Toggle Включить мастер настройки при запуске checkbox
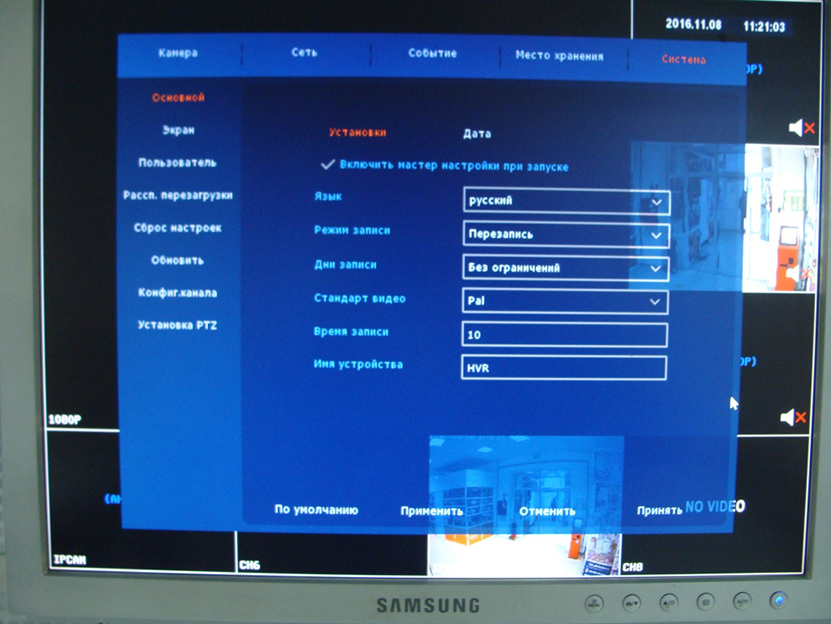 coord(328,165)
